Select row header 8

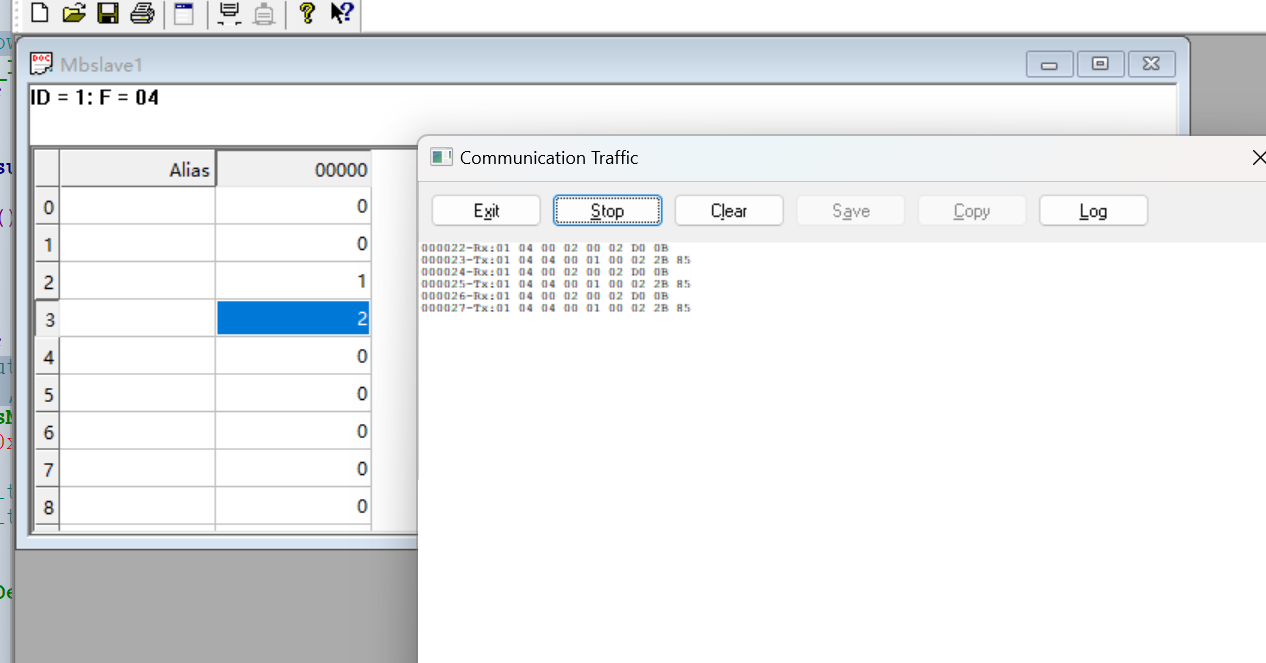tap(47, 506)
